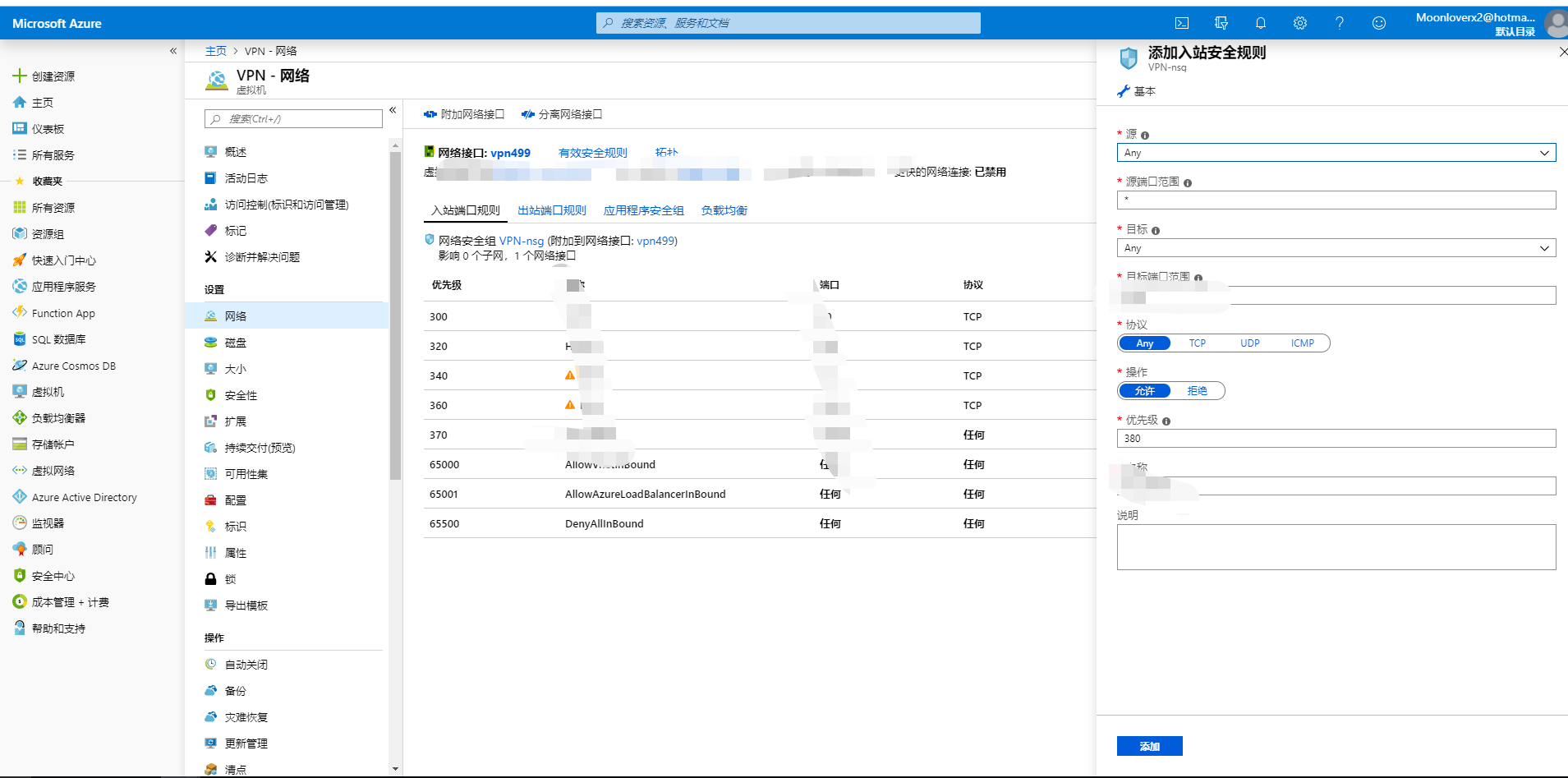This screenshot has width=1568, height=778.
Task: Switch to 应用程序安全组 tab
Action: 644,210
